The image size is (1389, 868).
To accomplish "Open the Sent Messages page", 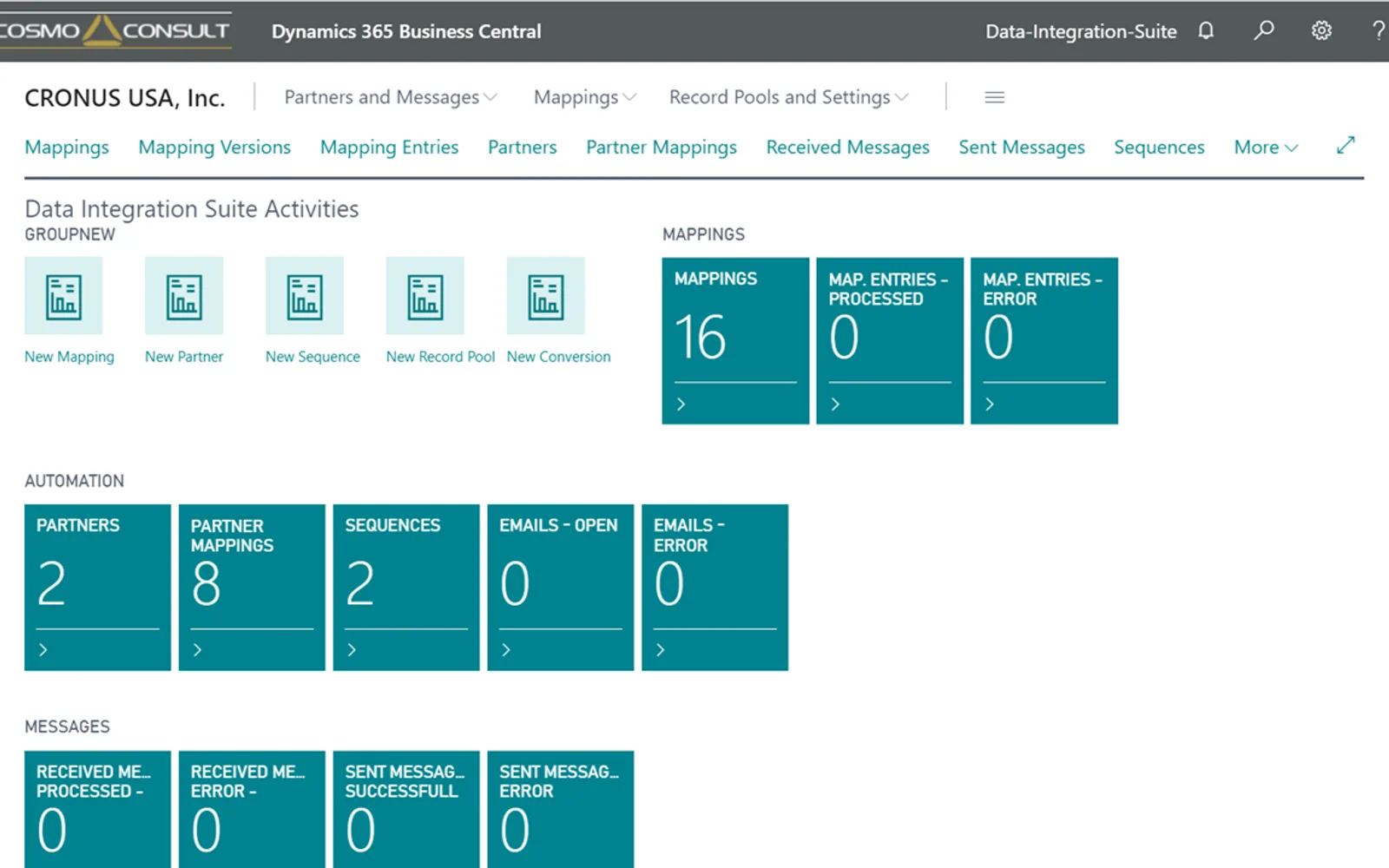I will click(x=1022, y=148).
